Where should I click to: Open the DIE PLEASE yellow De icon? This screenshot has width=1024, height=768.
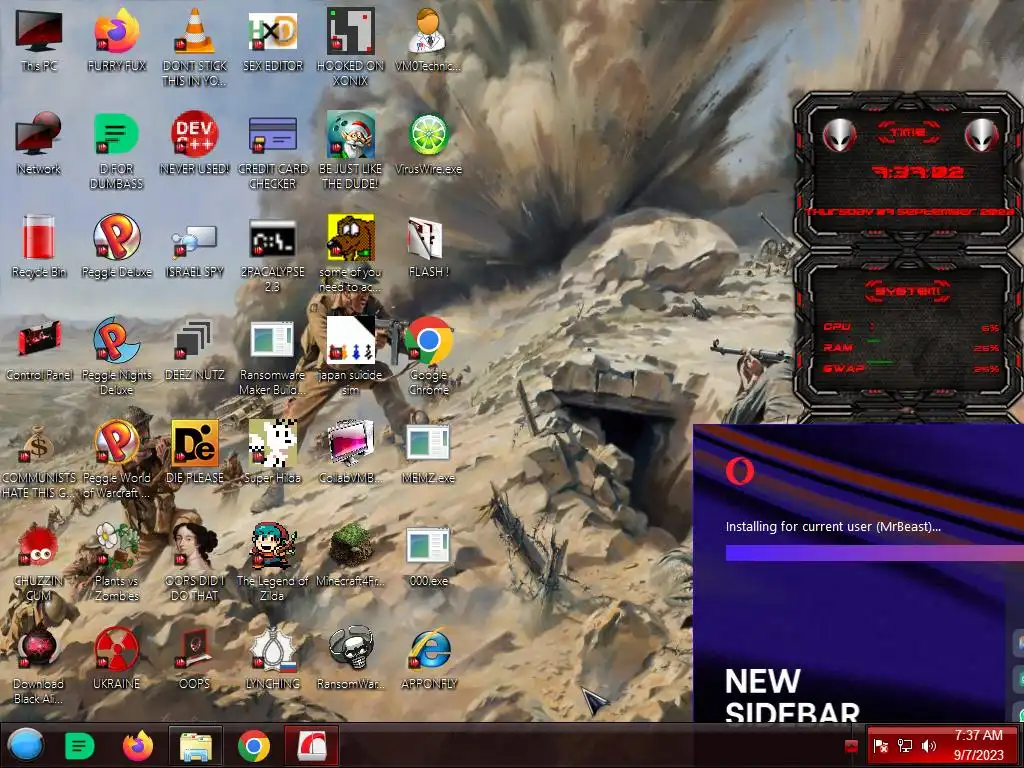pyautogui.click(x=194, y=453)
